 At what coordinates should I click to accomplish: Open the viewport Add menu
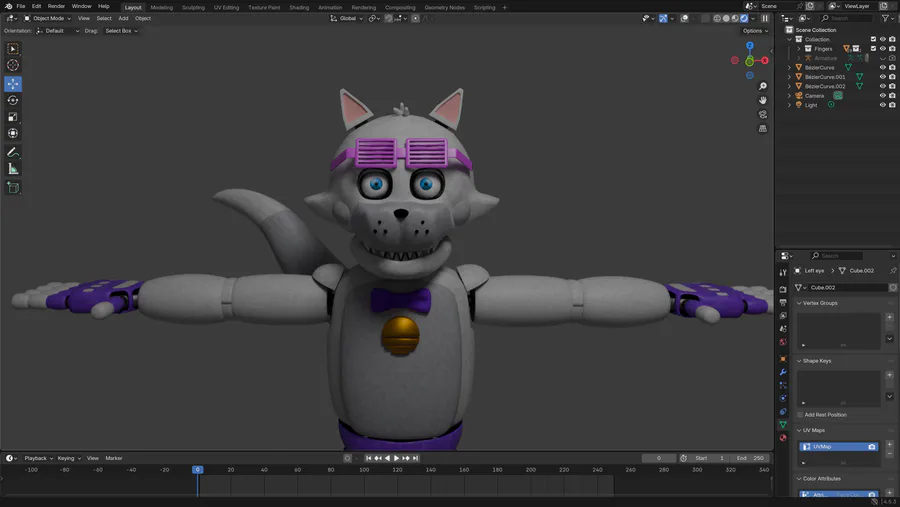point(123,18)
